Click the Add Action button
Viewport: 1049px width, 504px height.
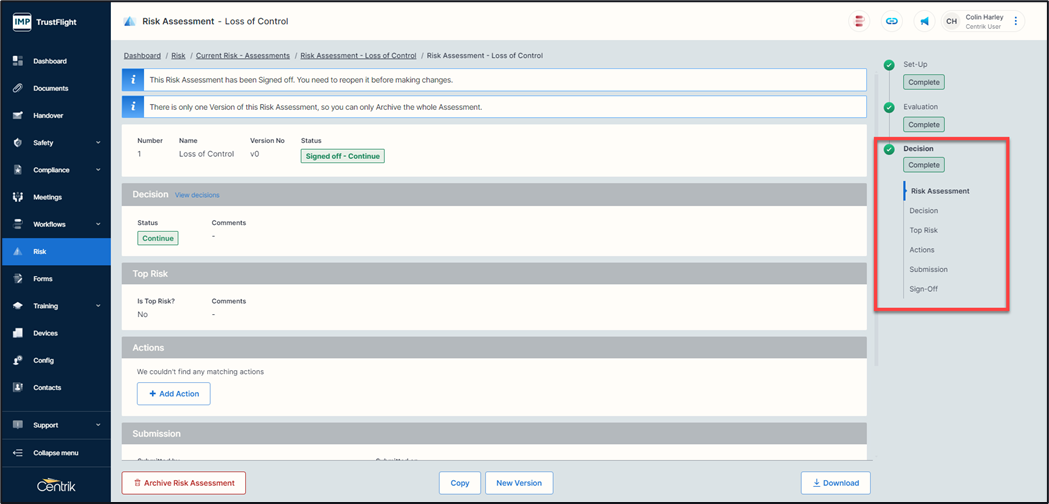tap(174, 394)
